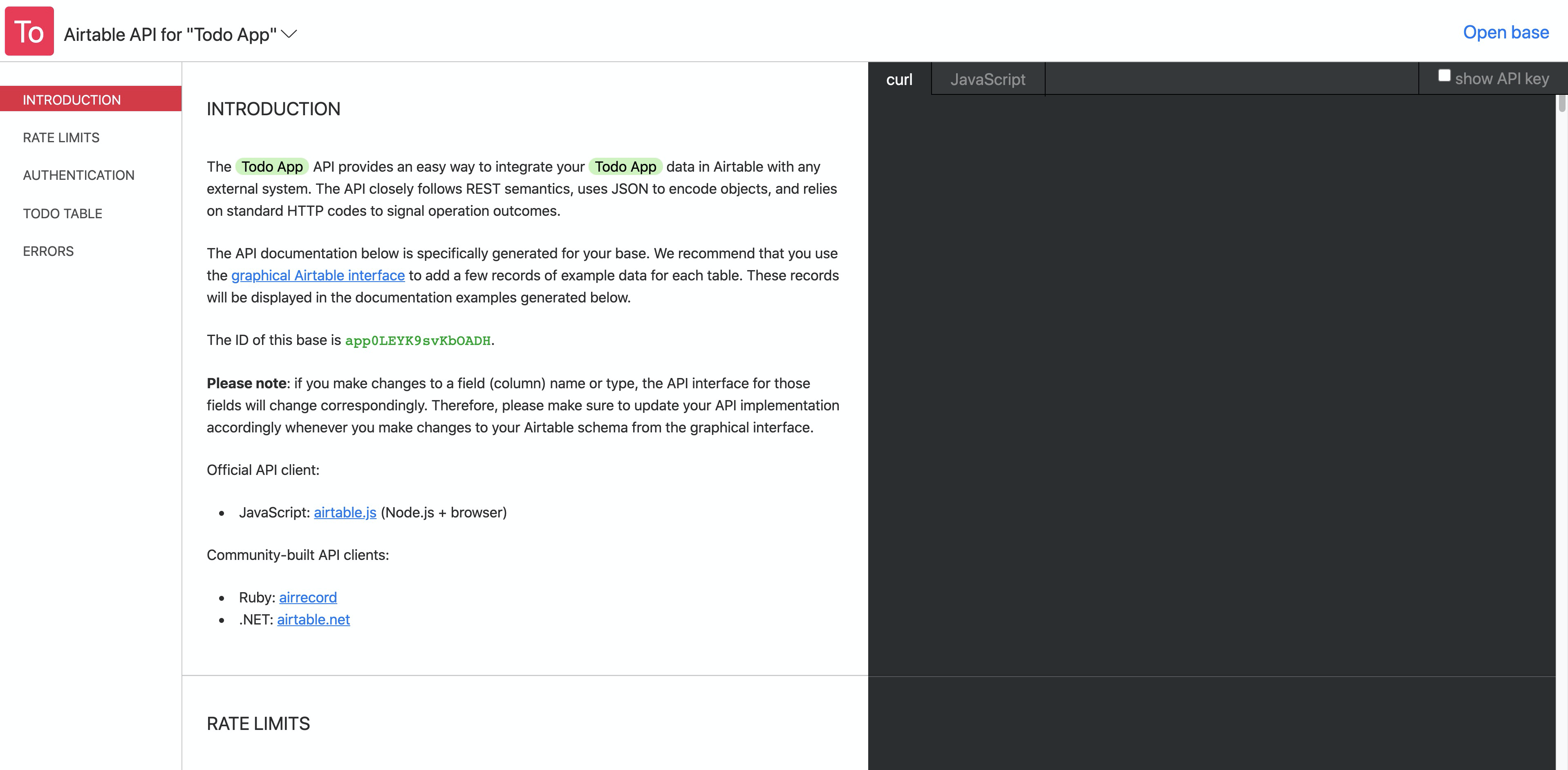Click the JavaScript tab icon
The height and width of the screenshot is (770, 1568).
988,79
